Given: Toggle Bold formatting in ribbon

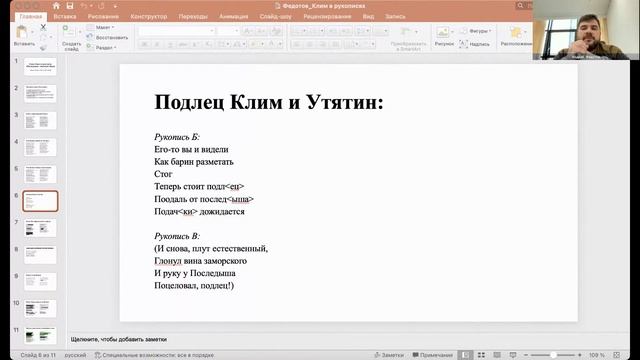Looking at the screenshot, I should click(x=144, y=44).
